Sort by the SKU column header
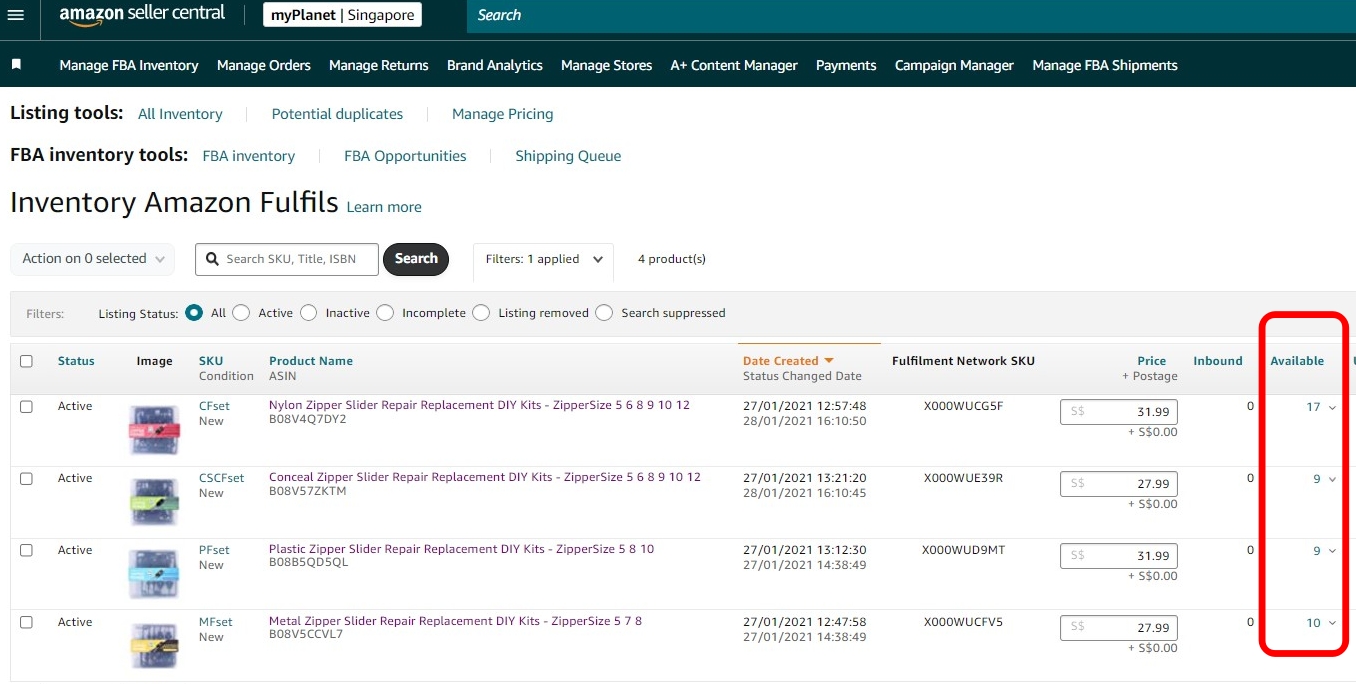 [x=211, y=361]
